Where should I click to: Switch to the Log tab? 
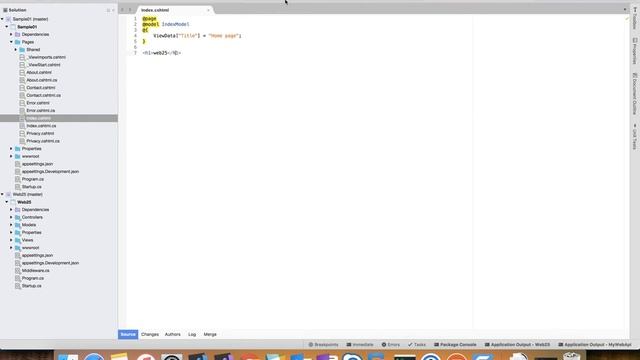coord(192,334)
